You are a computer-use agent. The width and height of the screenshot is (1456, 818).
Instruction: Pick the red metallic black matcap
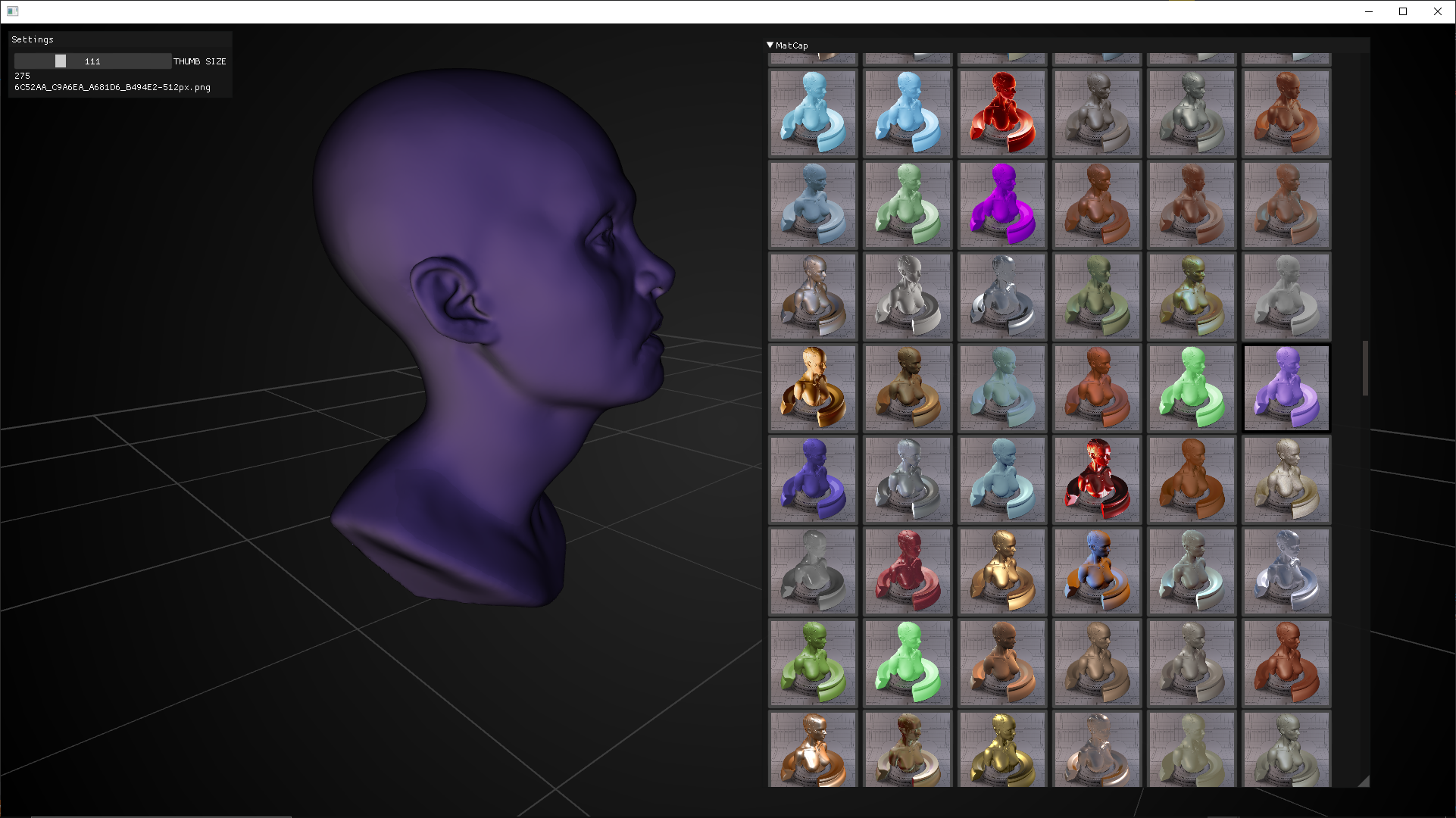1097,479
